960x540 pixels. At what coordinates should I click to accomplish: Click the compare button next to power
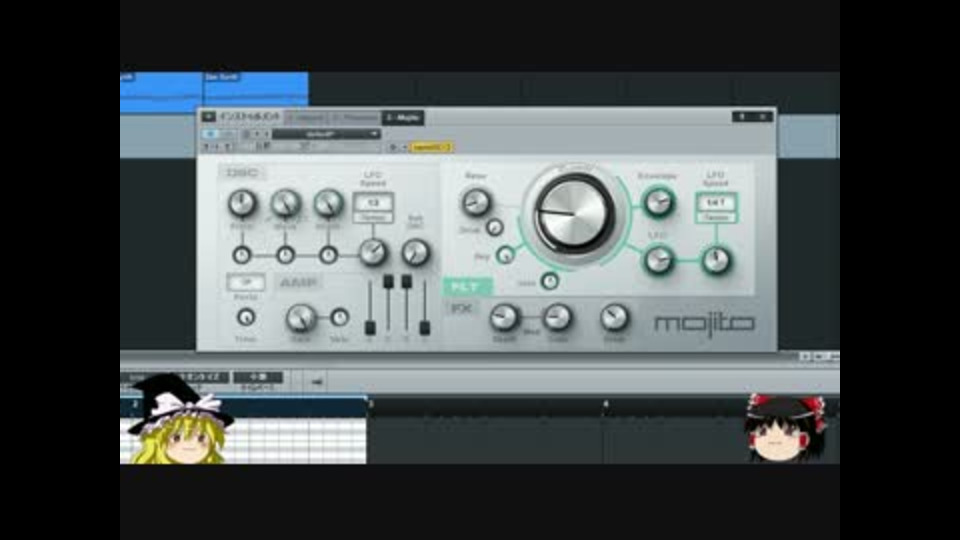pyautogui.click(x=227, y=133)
